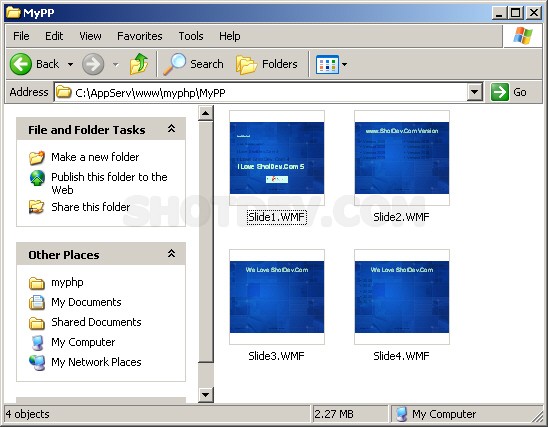Open My Documents link

coord(86,302)
